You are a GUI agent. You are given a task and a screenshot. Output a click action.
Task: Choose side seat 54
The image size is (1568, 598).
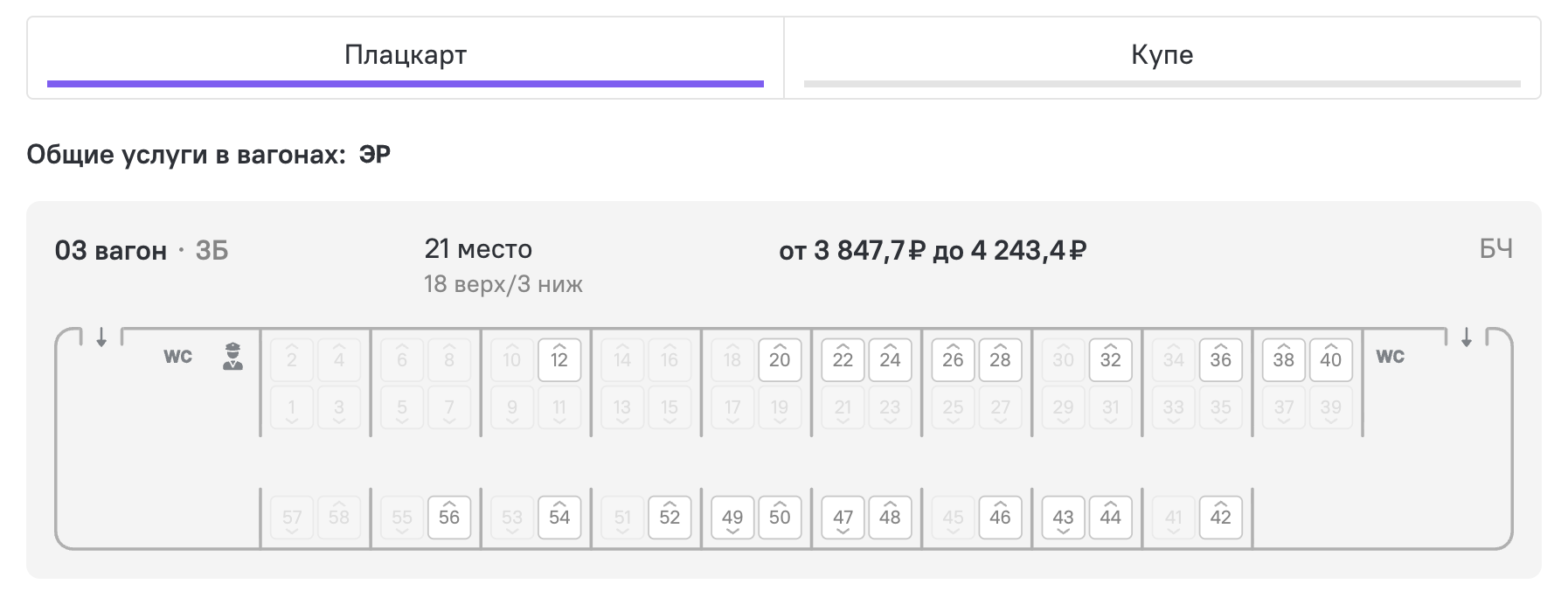coord(559,518)
